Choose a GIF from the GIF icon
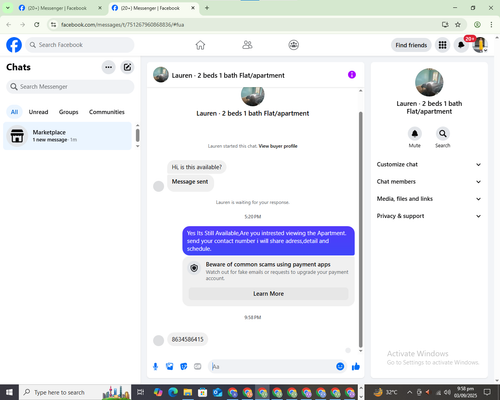The image size is (500, 400). click(198, 367)
